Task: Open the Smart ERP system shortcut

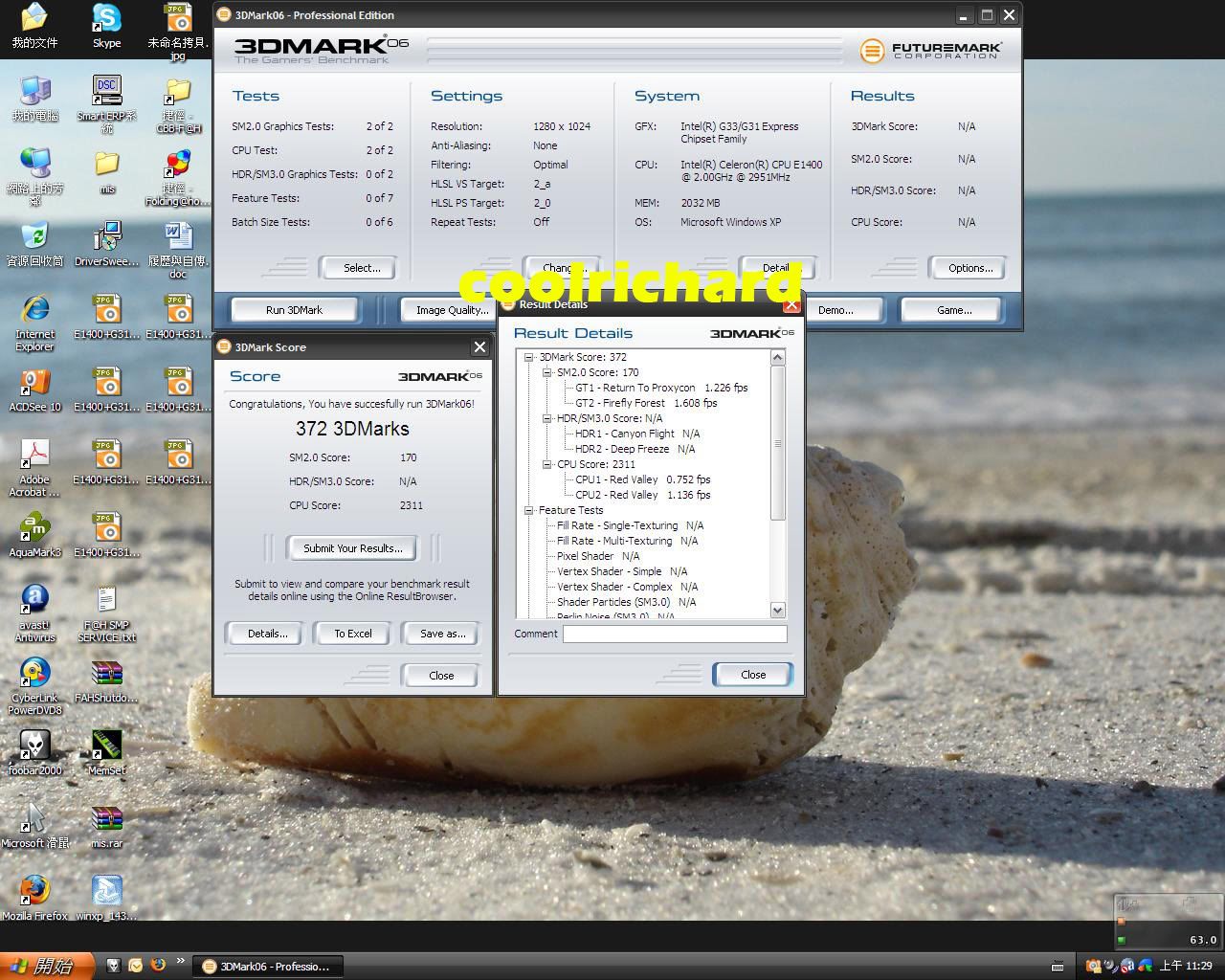Action: click(106, 104)
